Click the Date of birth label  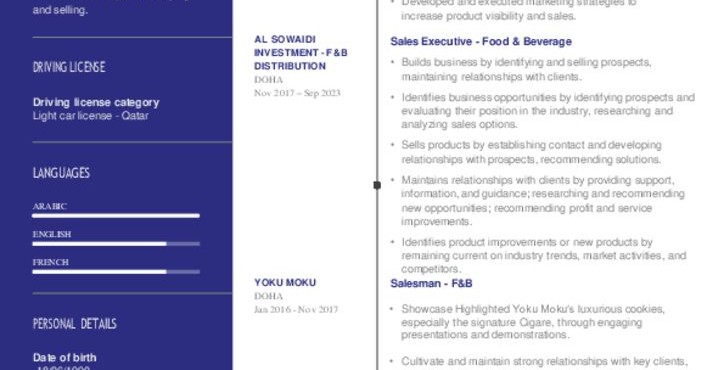point(65,358)
